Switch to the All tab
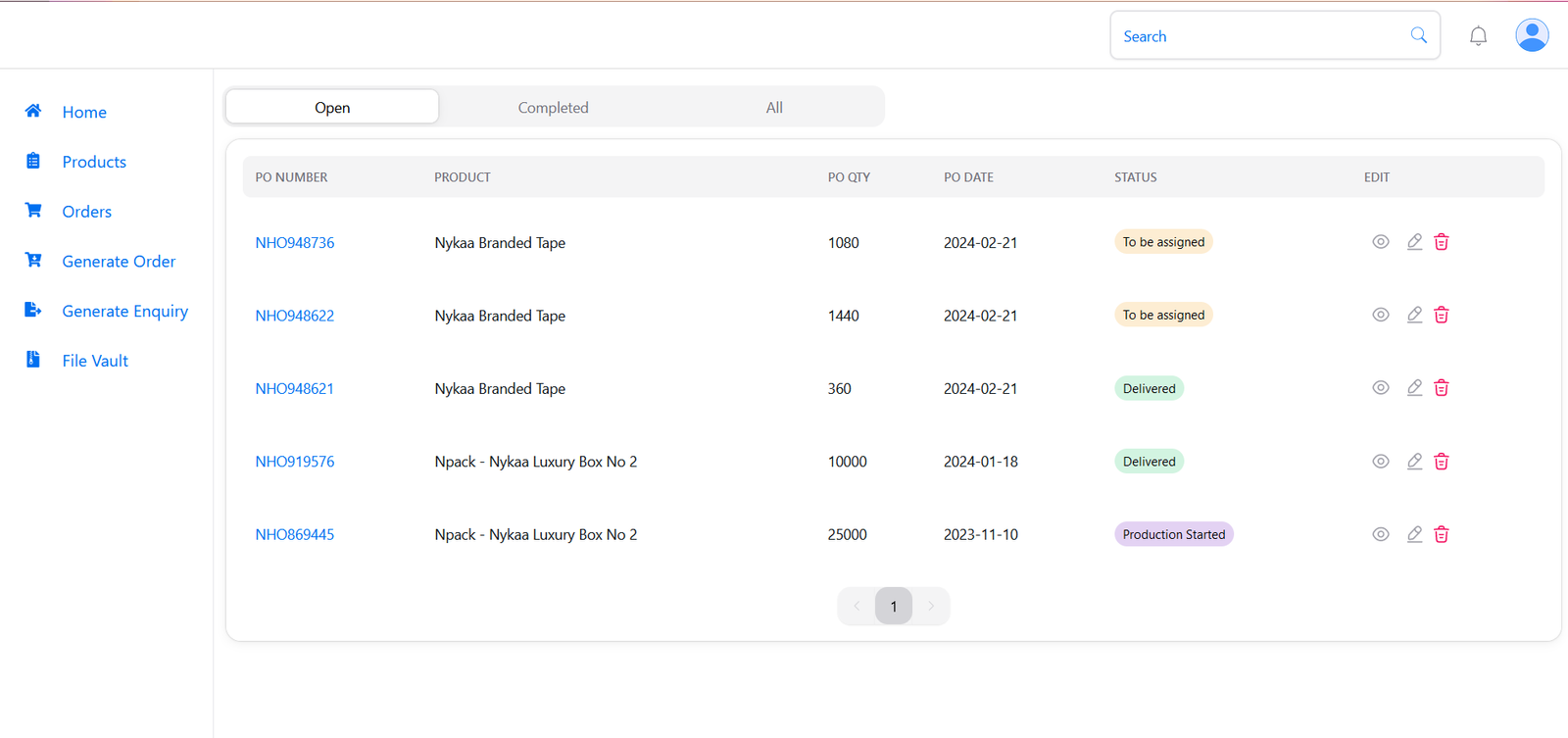Image resolution: width=1568 pixels, height=738 pixels. [774, 107]
